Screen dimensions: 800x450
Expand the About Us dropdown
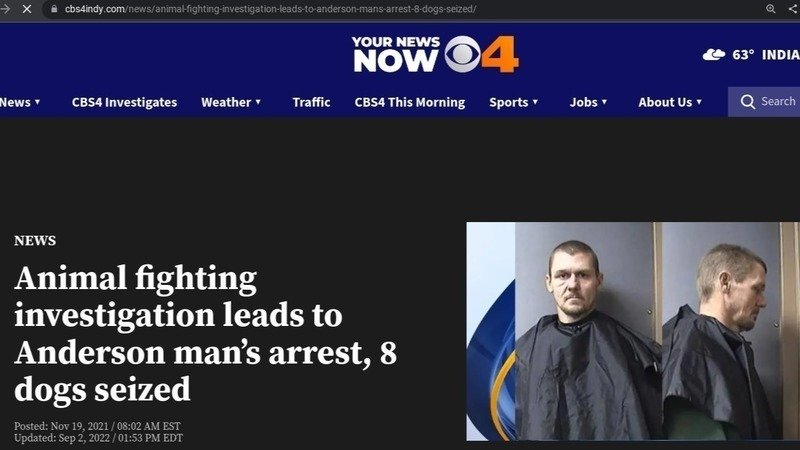pyautogui.click(x=670, y=102)
